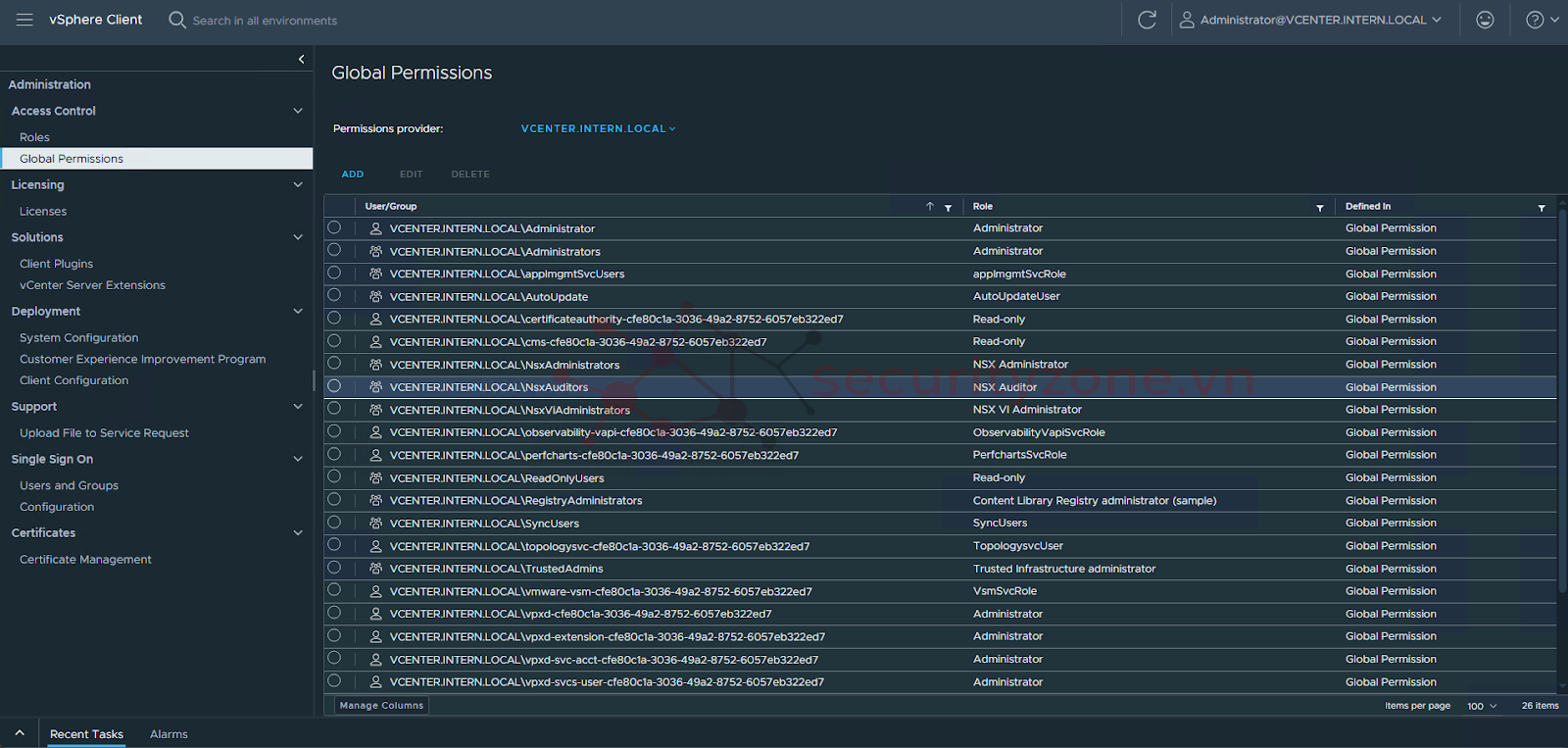Click the smiley feedback icon
1568x748 pixels.
1485,20
